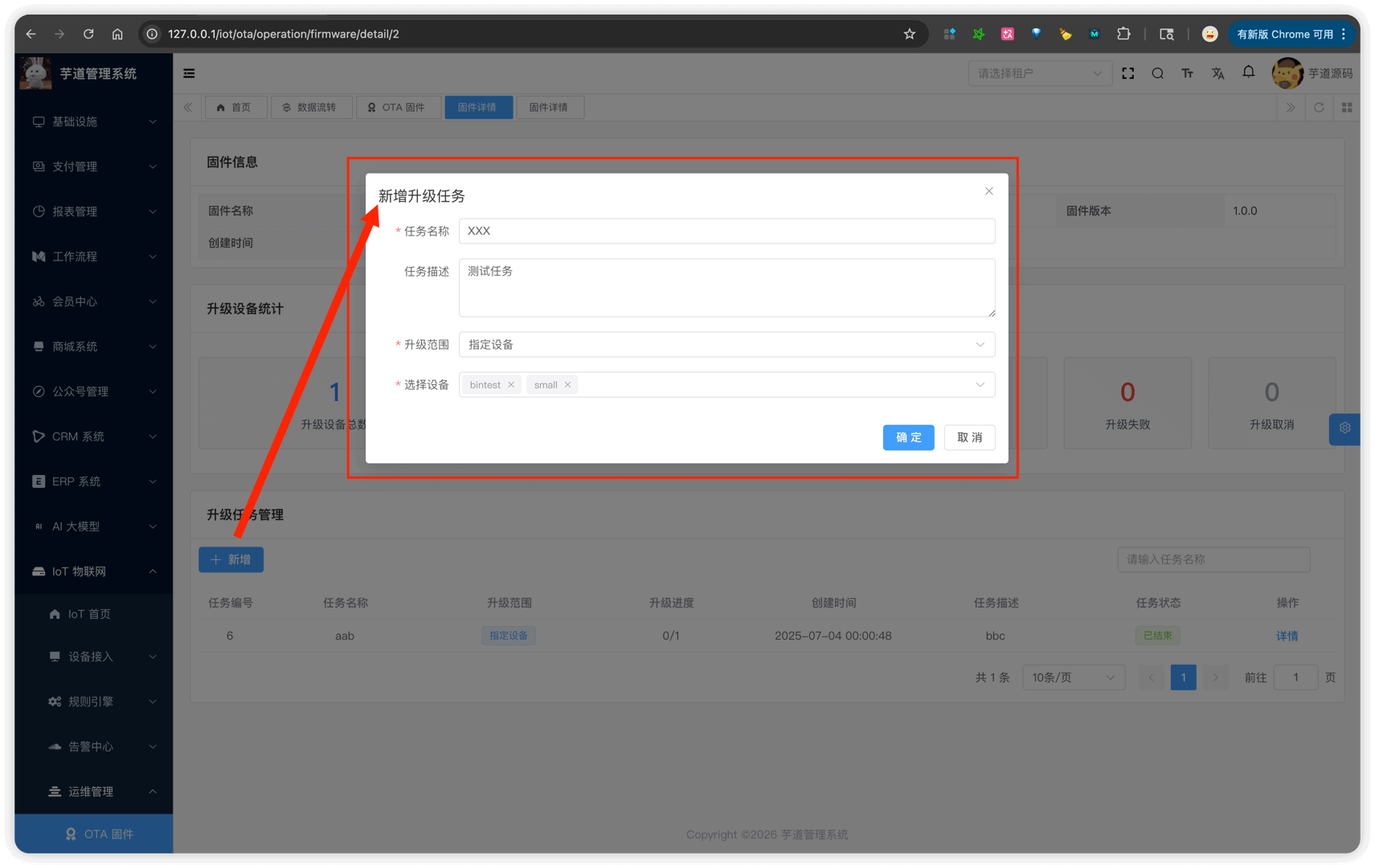Open the IoT 首页 sidebar item
Viewport: 1375px width, 868px height.
pos(89,614)
